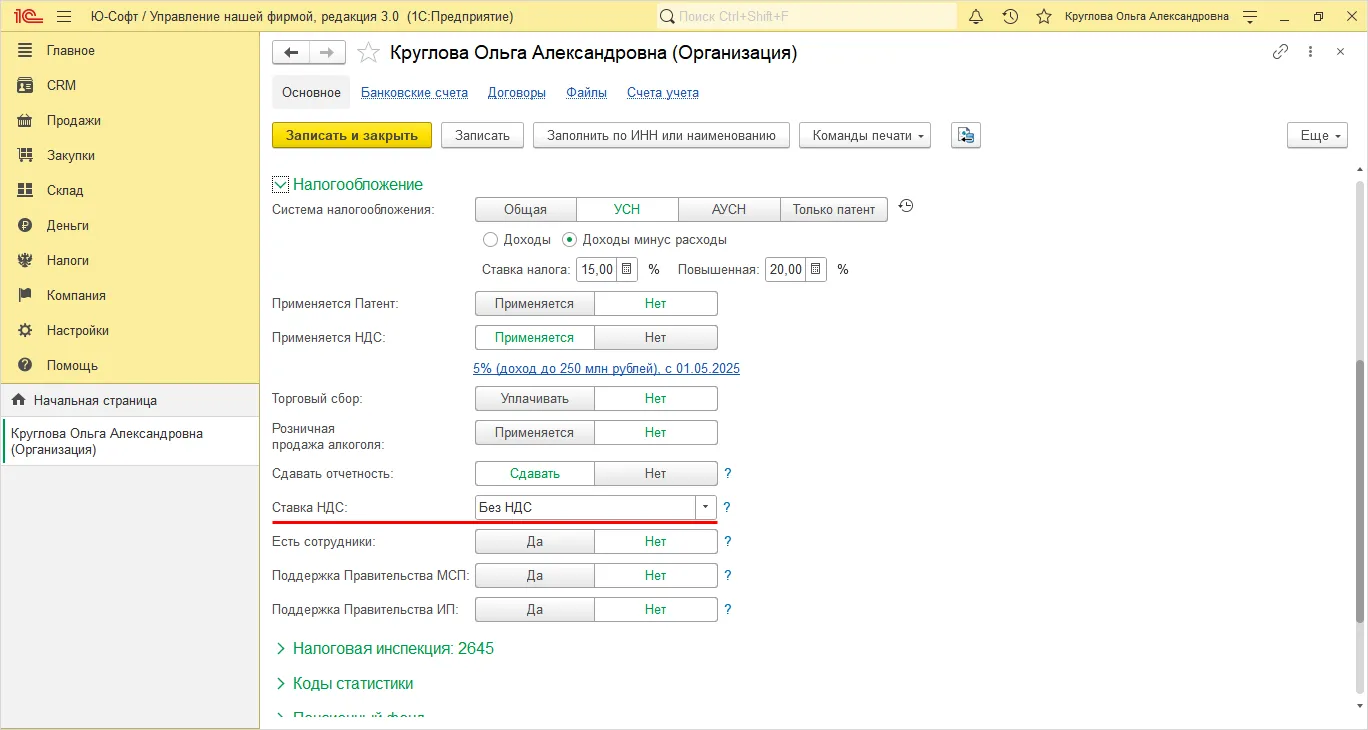Click the report icon button after Команды печати
The height and width of the screenshot is (730, 1368).
966,135
